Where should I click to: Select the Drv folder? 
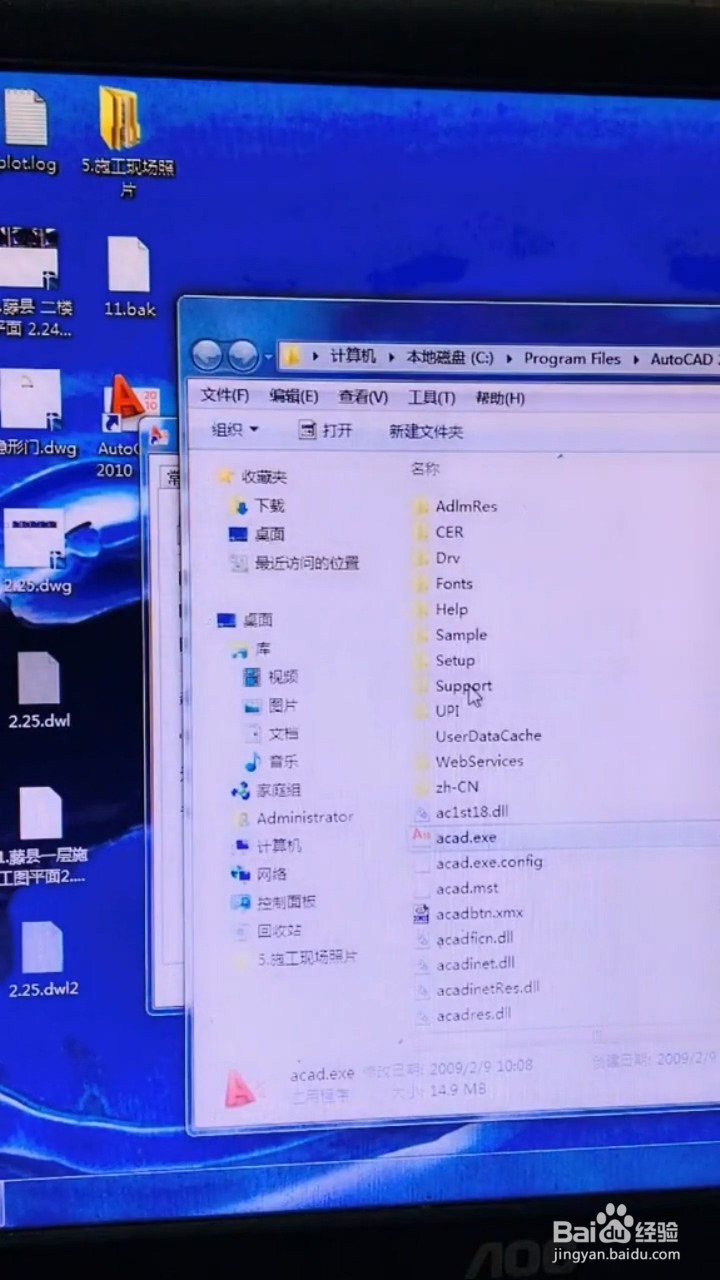436,558
